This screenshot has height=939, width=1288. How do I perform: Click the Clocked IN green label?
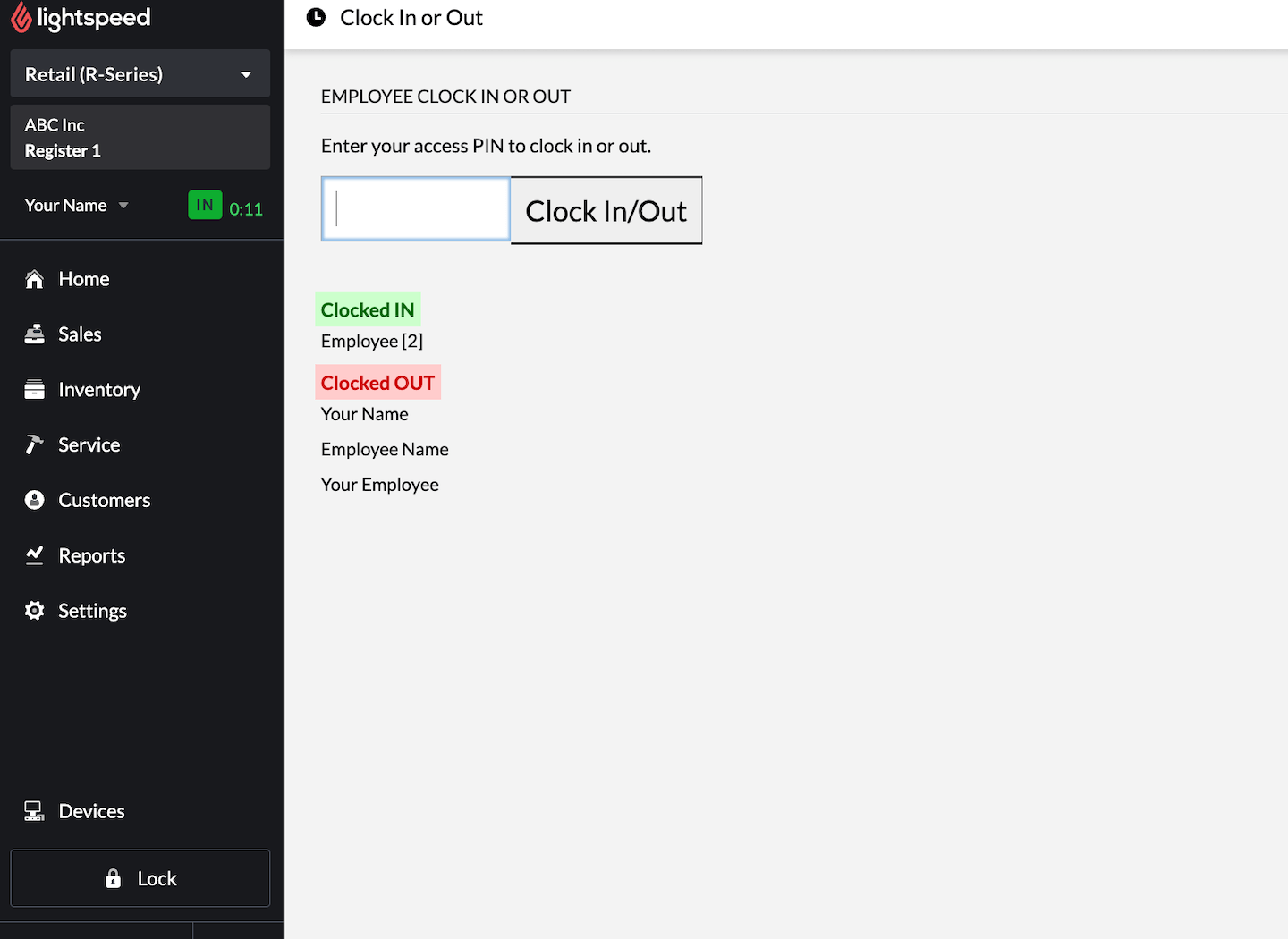click(x=368, y=309)
